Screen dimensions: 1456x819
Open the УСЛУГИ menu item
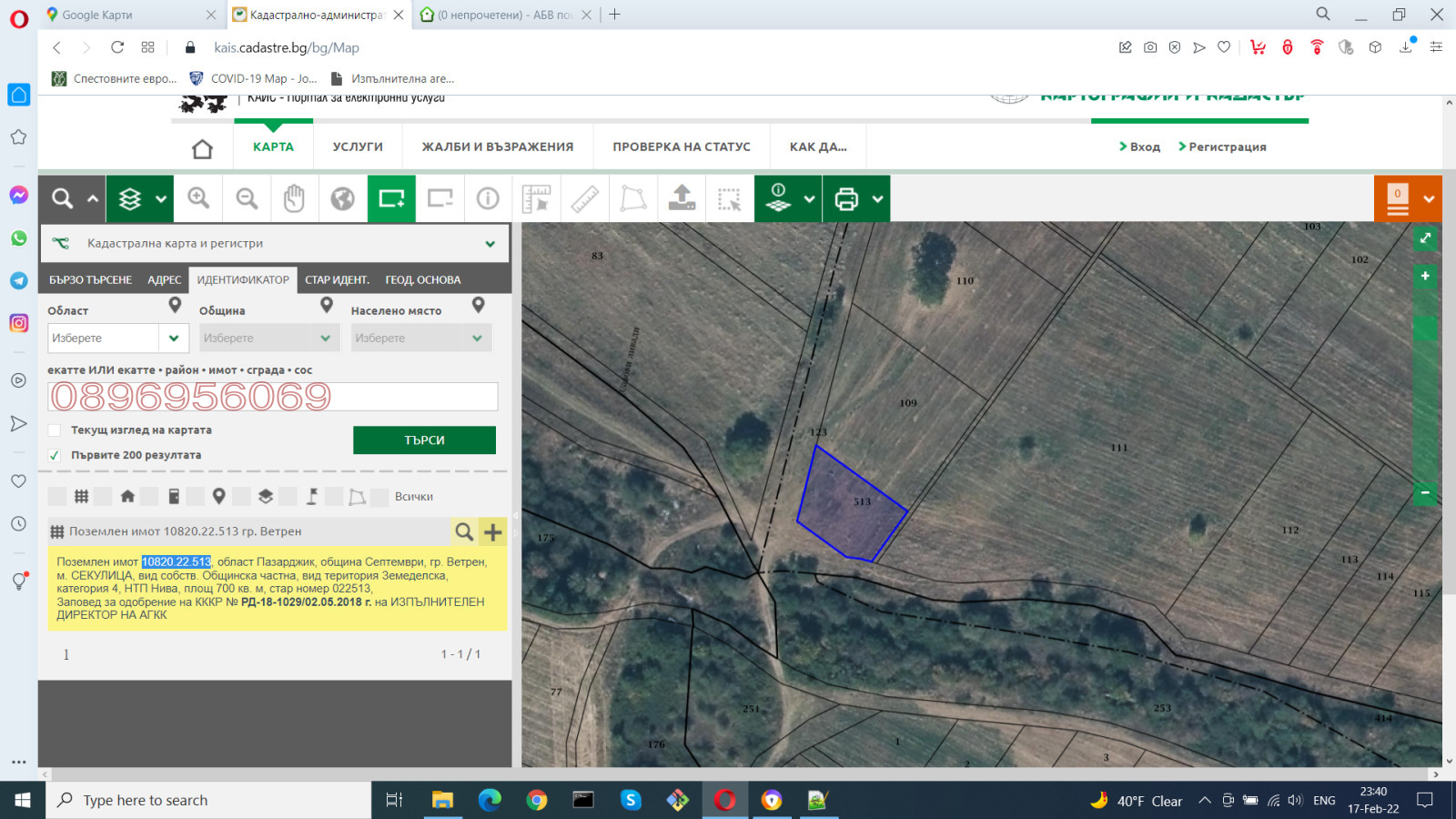point(358,147)
